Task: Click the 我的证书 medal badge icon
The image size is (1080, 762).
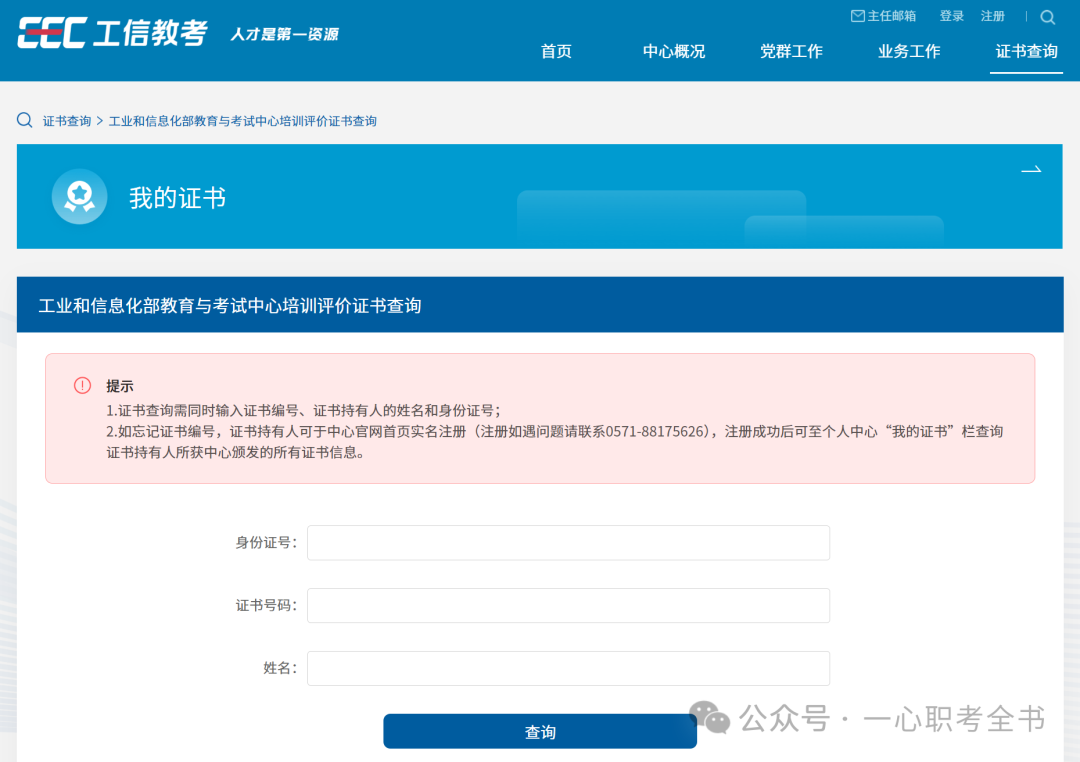Action: 79,196
